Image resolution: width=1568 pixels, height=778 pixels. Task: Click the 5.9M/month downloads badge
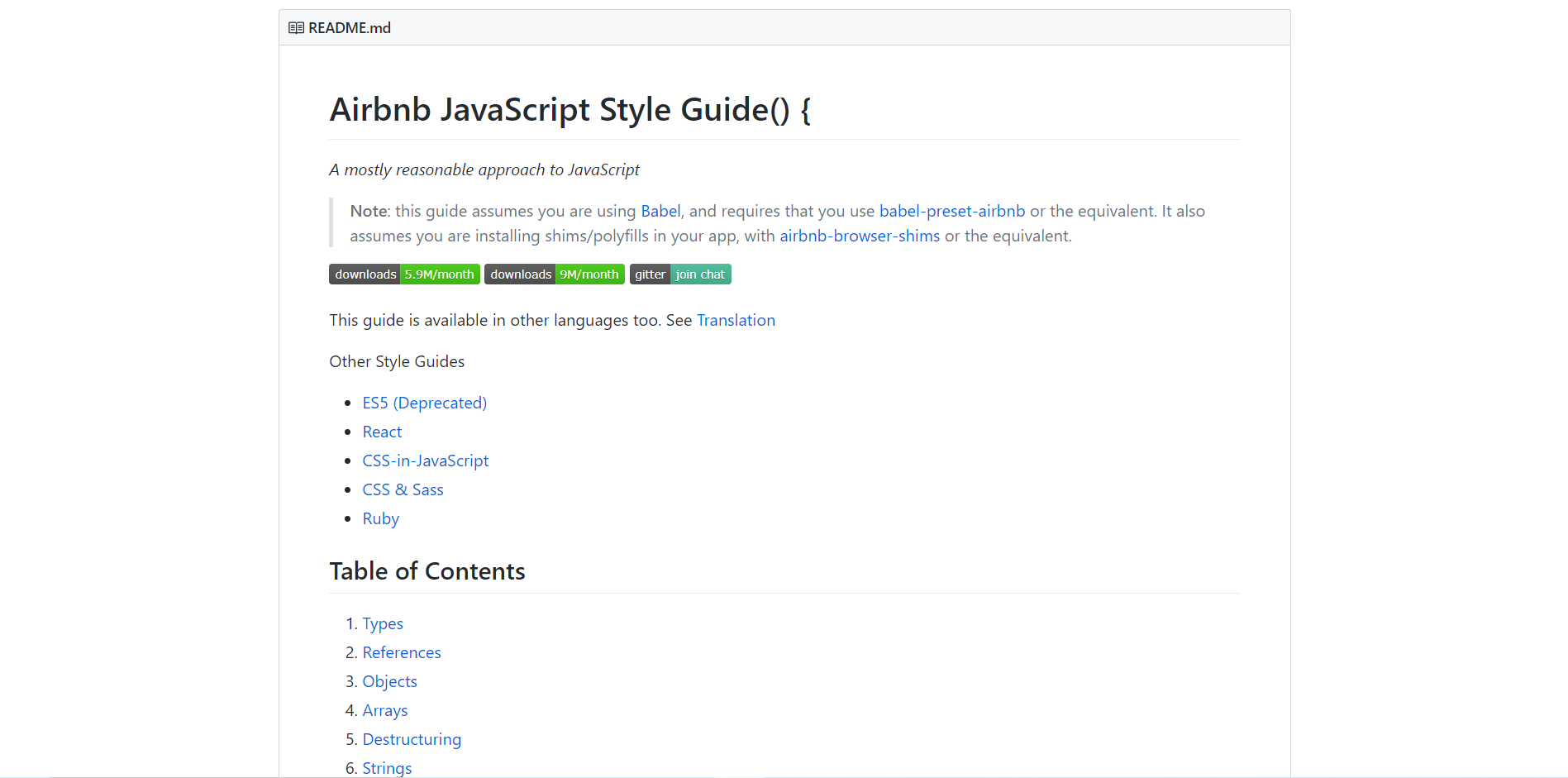(x=404, y=274)
